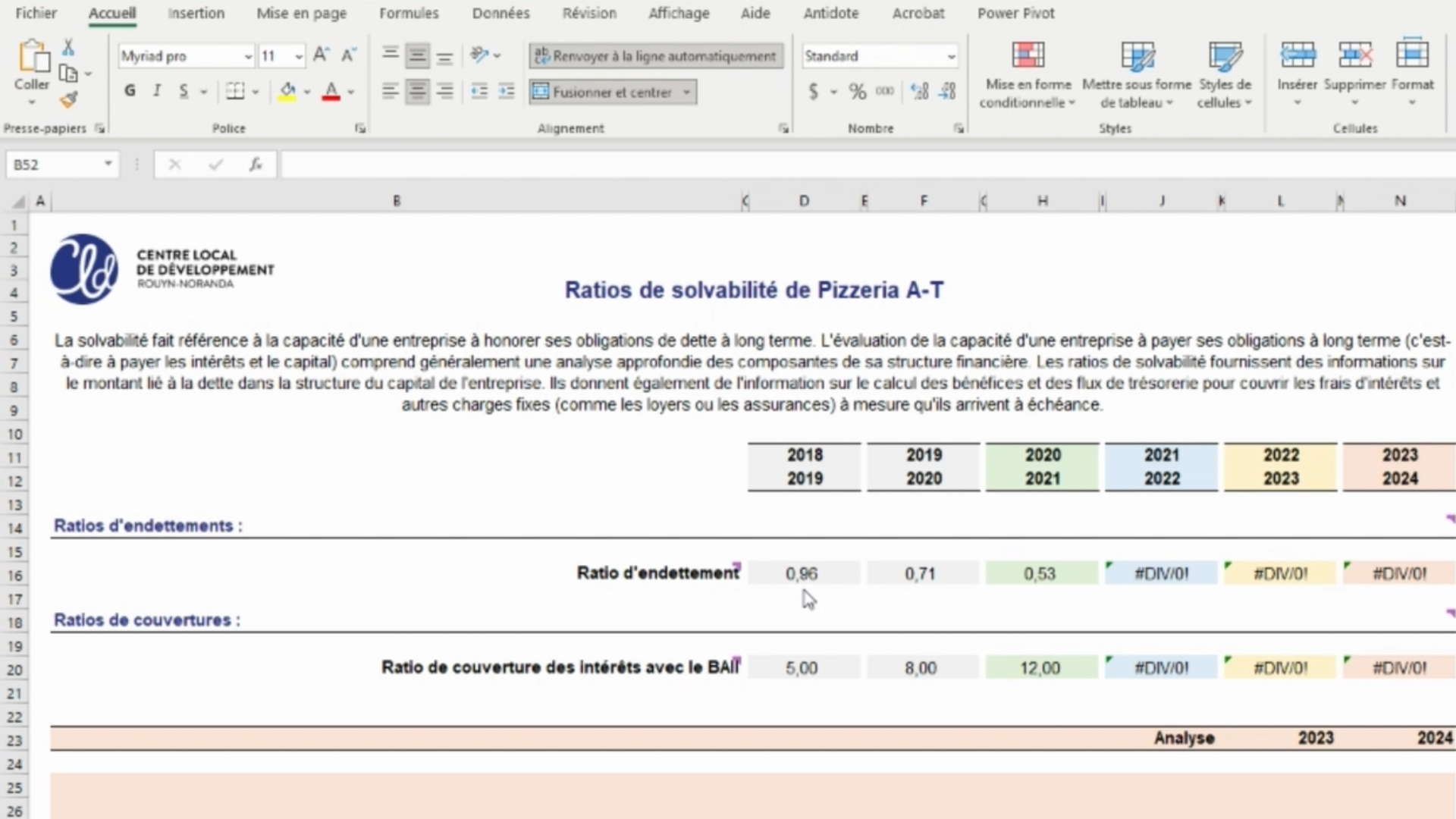The image size is (1456, 819).
Task: Open Mise en forme conditionnelle
Action: [1028, 74]
